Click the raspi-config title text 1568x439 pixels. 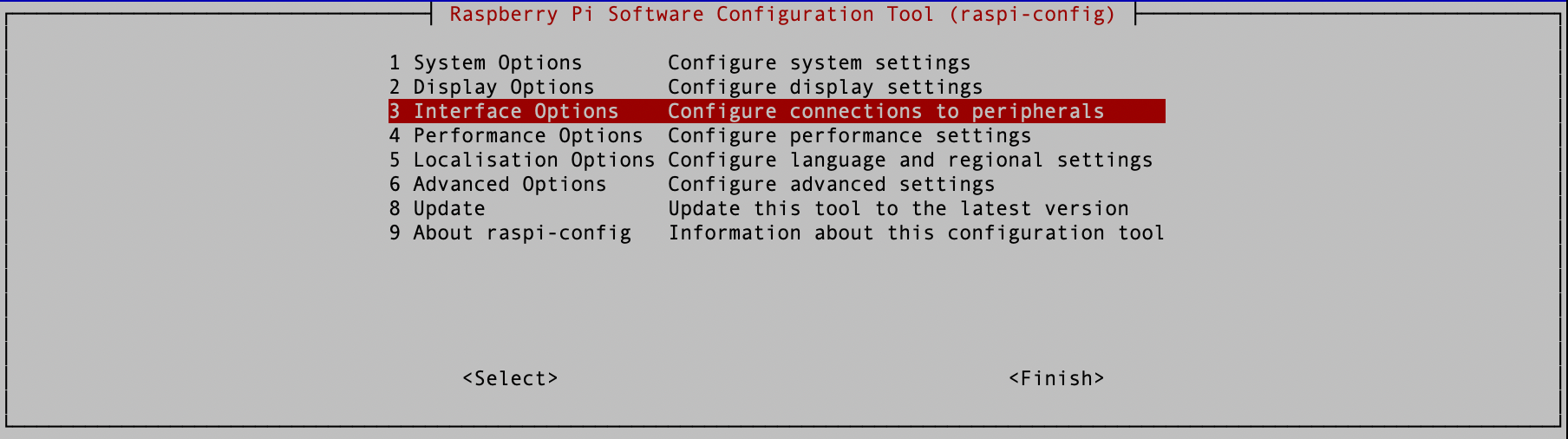[x=782, y=15]
